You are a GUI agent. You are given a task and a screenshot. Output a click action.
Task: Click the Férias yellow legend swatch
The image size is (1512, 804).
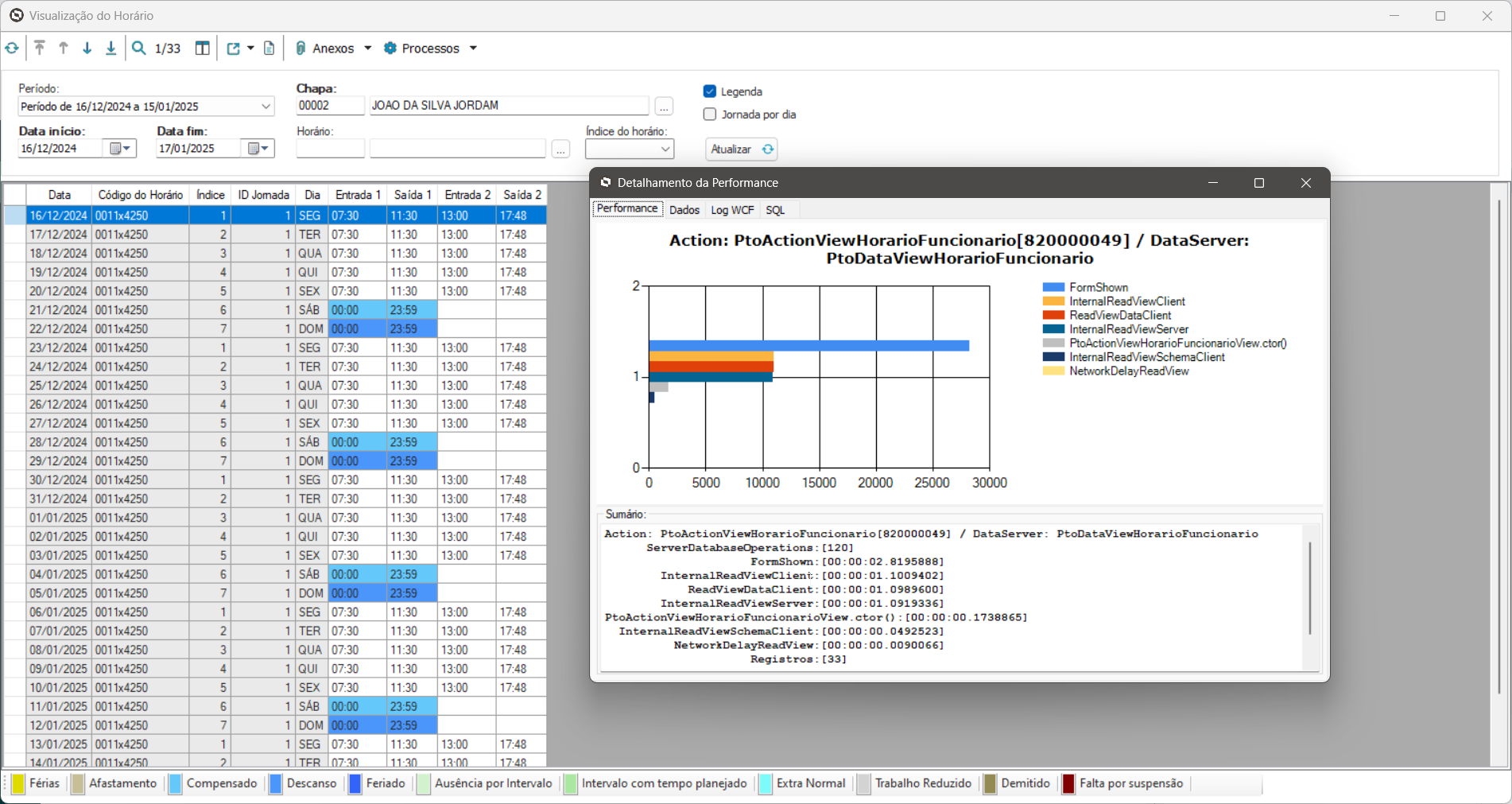tap(18, 784)
